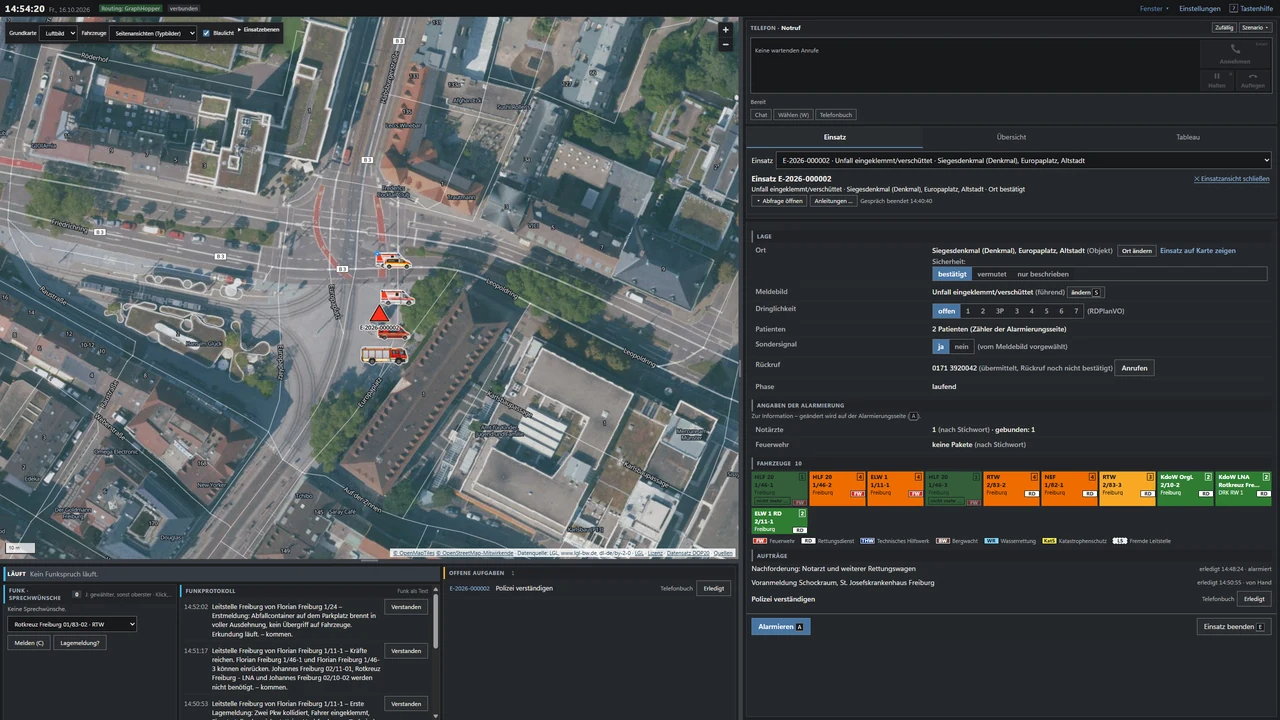The width and height of the screenshot is (1280, 720).
Task: Click the Annehmen phone handset button
Action: tap(1235, 53)
